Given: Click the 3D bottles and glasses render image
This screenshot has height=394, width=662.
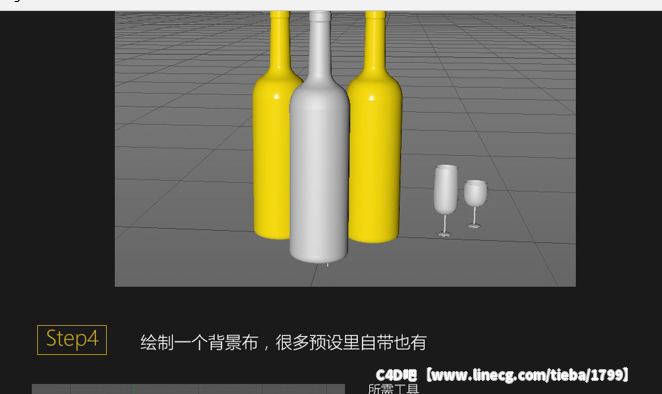Looking at the screenshot, I should pyautogui.click(x=345, y=149).
